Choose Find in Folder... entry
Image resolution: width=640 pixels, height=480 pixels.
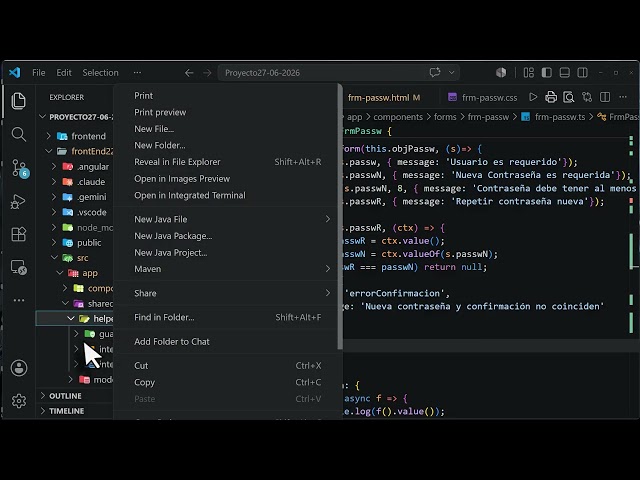pos(227,317)
